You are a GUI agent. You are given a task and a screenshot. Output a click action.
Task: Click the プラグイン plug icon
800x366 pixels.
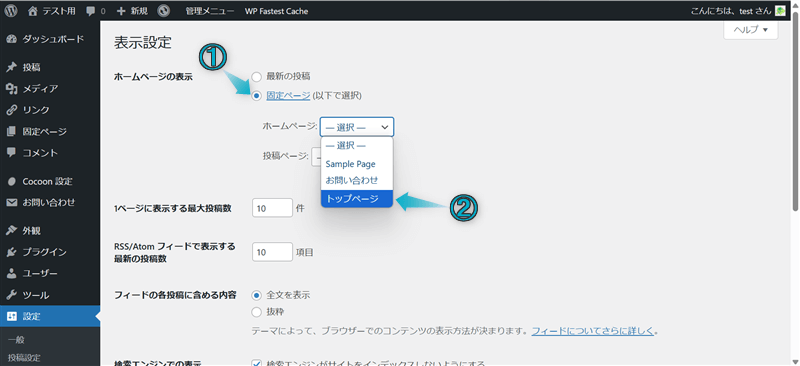[12, 252]
